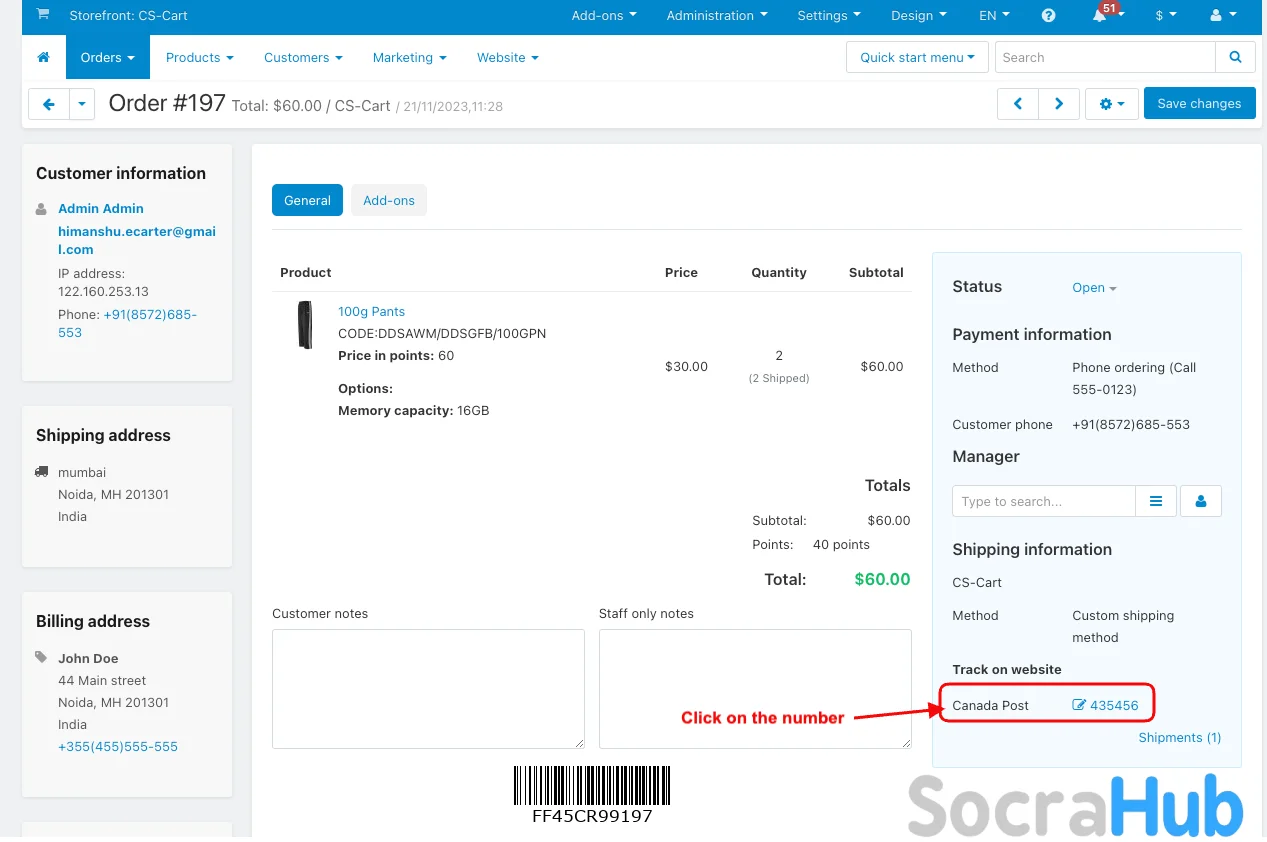Screen dimensions: 1267x842
Task: Open the Quick start menu dropdown
Action: pos(916,57)
